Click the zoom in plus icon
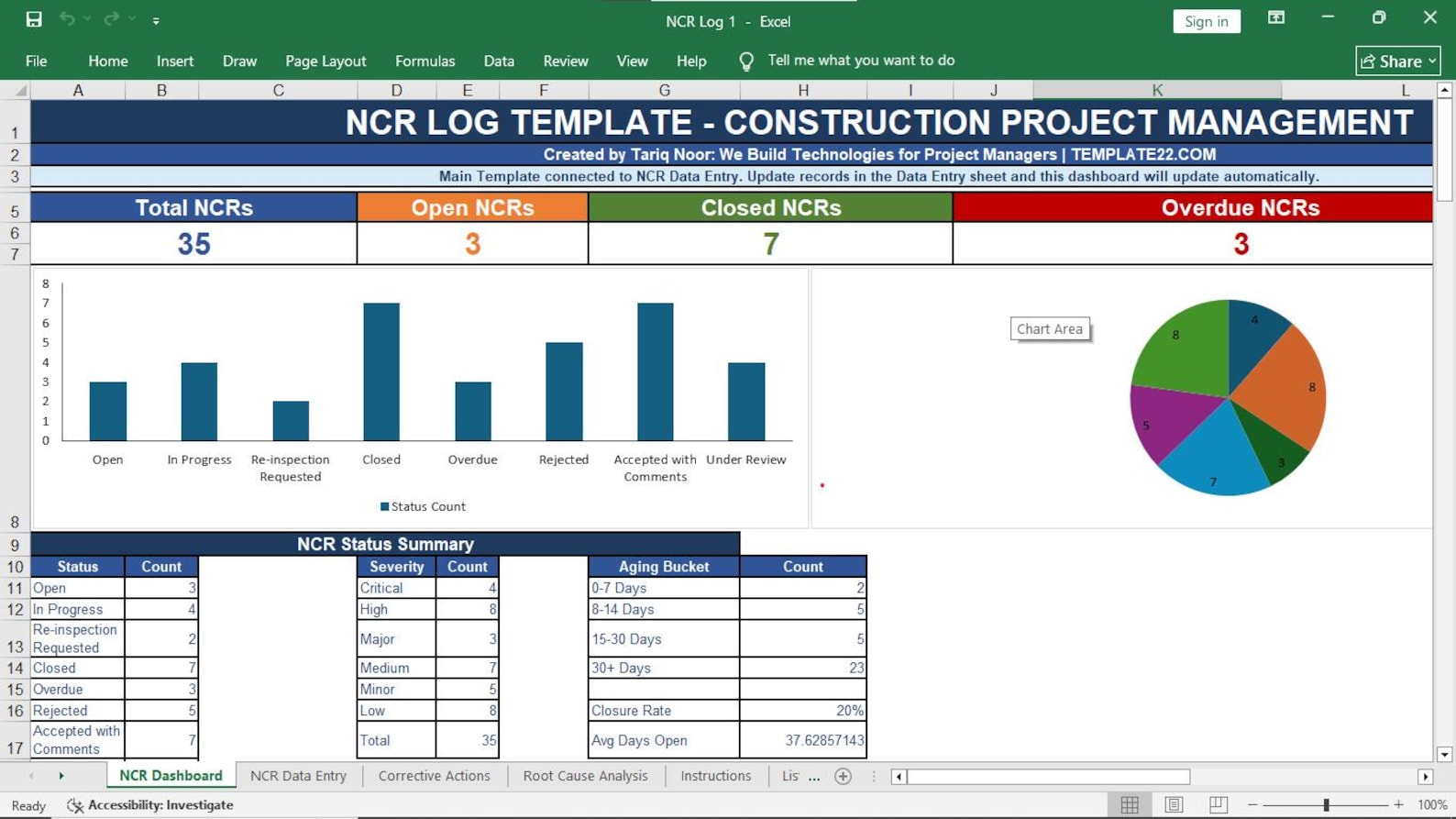This screenshot has width=1456, height=819. tap(1398, 805)
